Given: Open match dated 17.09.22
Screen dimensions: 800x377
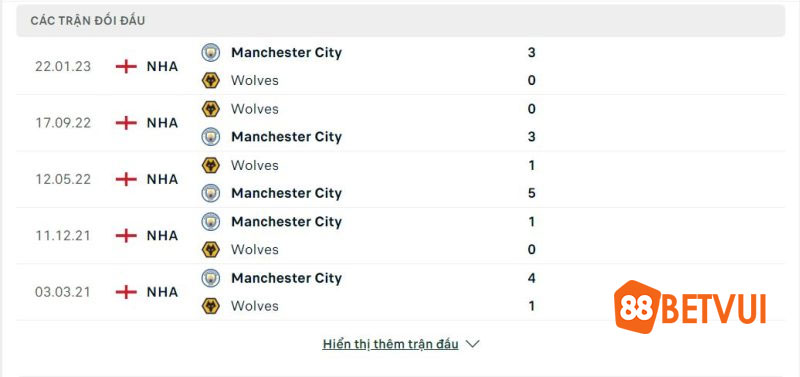Looking at the screenshot, I should coord(401,123).
